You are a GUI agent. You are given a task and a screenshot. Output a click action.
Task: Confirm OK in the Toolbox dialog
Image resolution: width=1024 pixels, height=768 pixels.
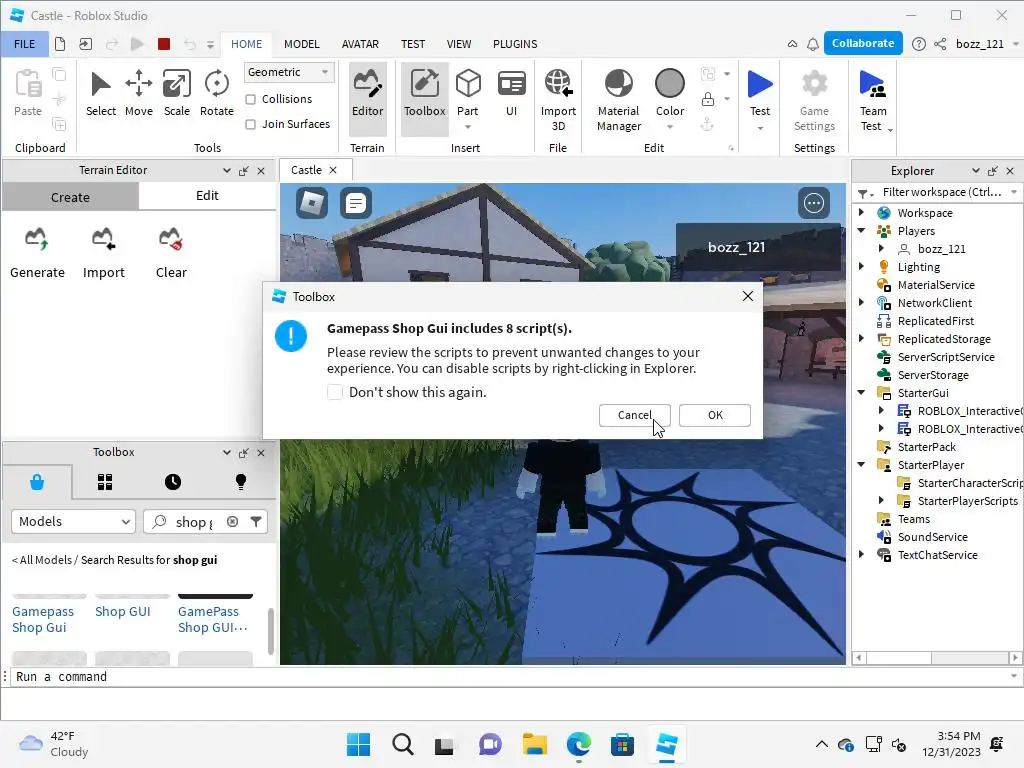point(715,415)
